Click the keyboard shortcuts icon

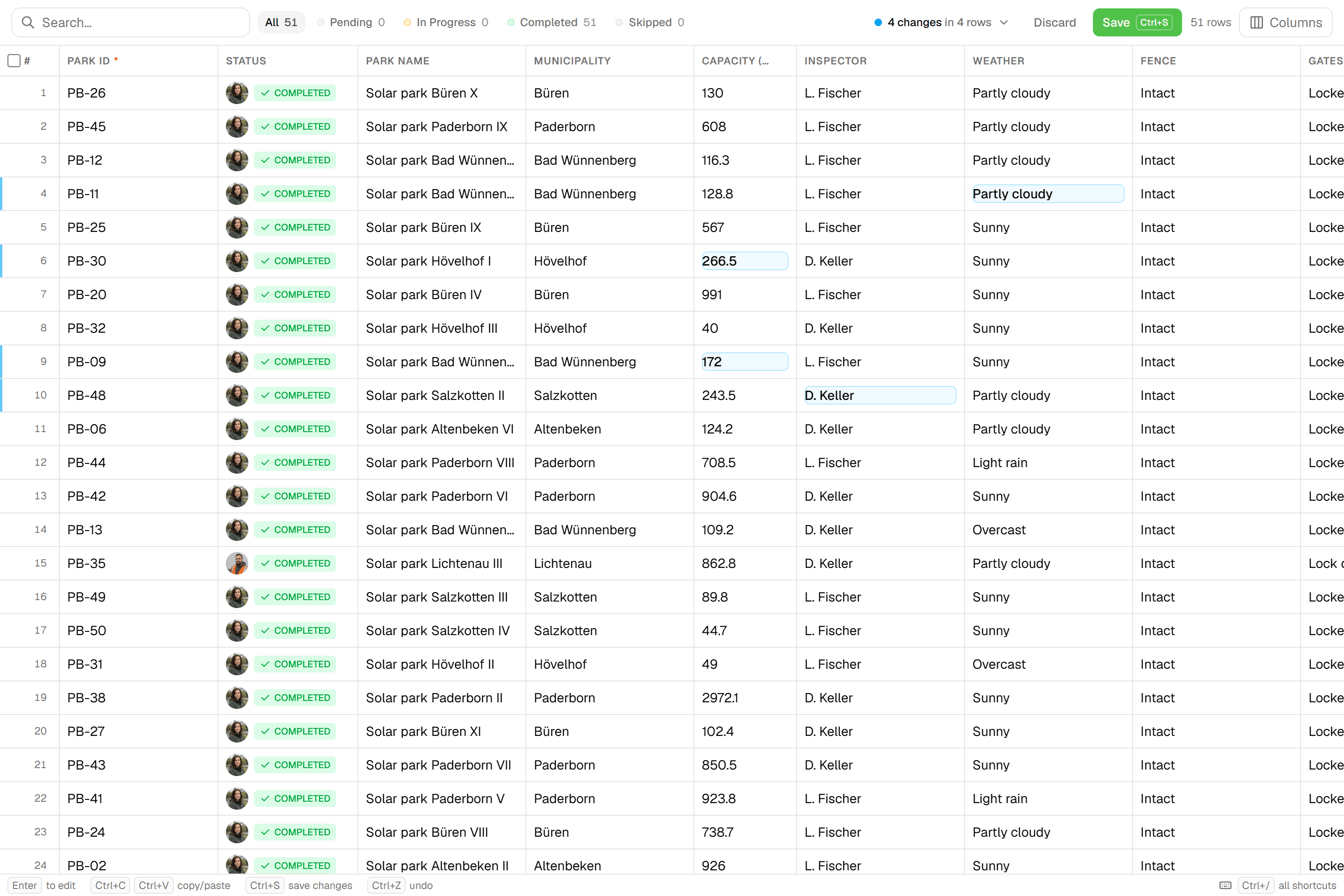coord(1225,885)
